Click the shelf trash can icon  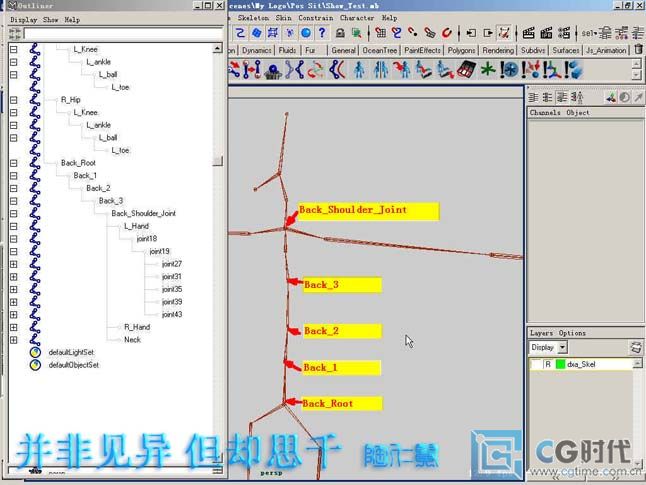pyautogui.click(x=639, y=50)
